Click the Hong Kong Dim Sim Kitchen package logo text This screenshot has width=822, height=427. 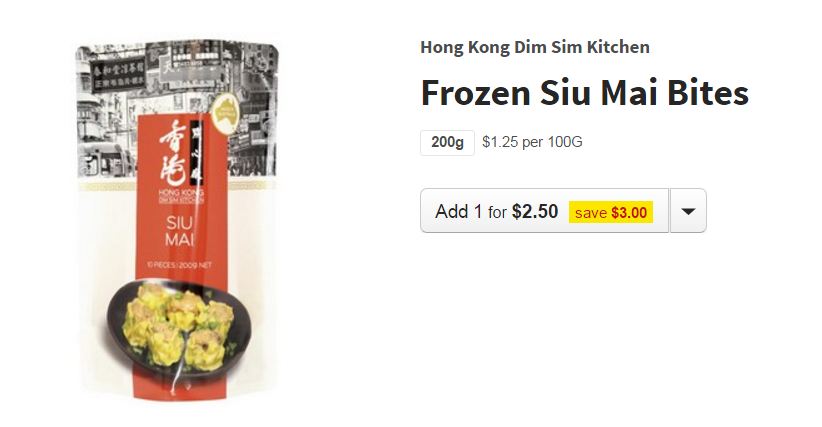(x=181, y=195)
